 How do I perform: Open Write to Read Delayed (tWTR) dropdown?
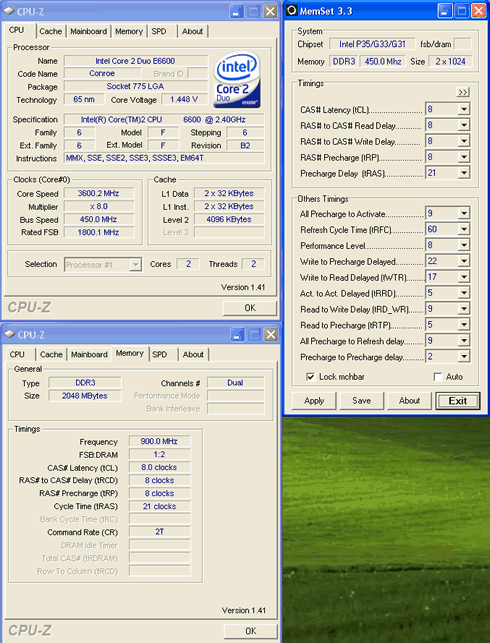point(464,277)
